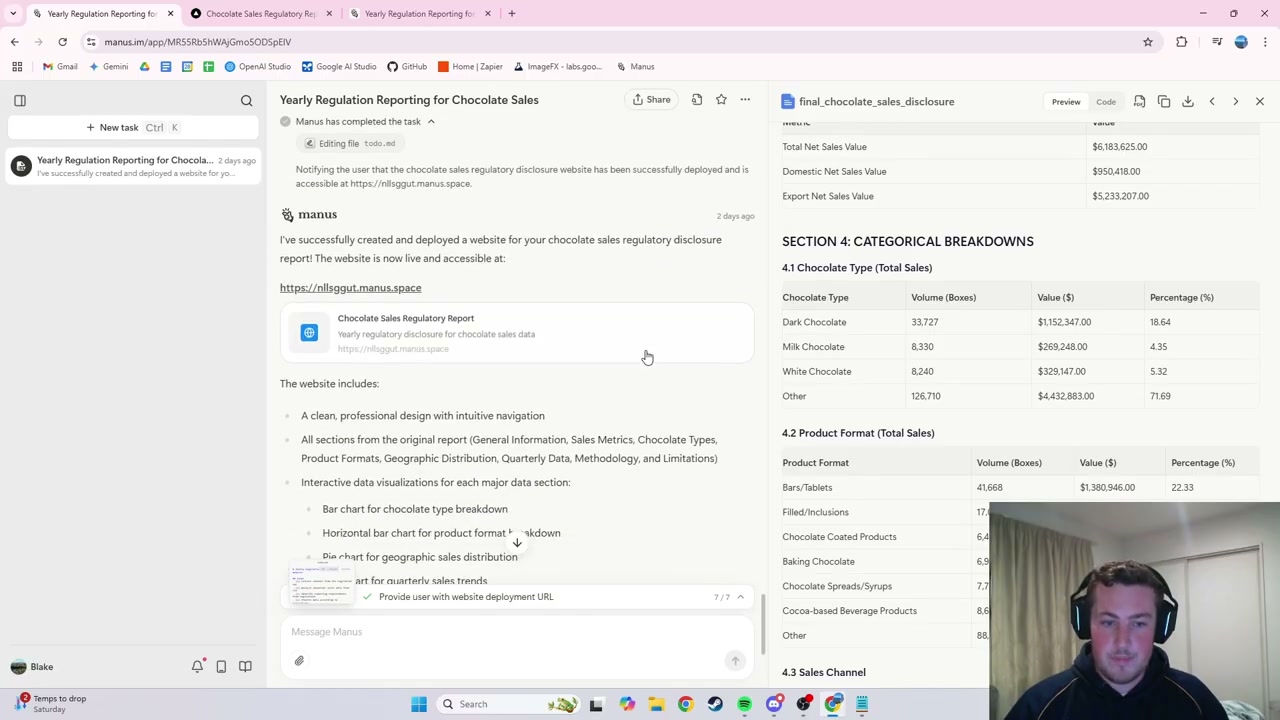This screenshot has width=1280, height=720.
Task: Open the tab search dropdown arrow
Action: (x=13, y=13)
